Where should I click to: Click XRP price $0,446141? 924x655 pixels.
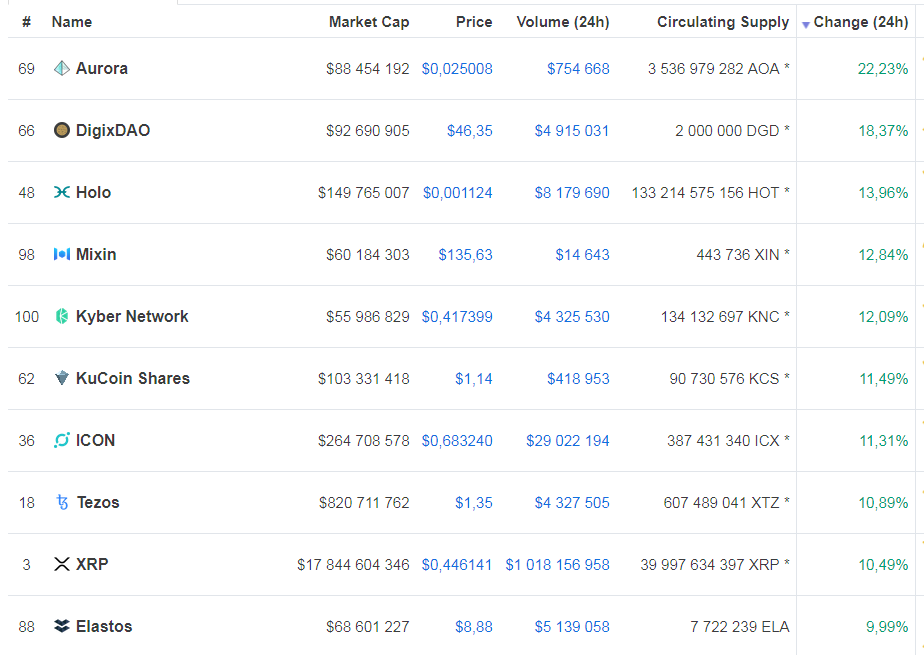tap(457, 565)
